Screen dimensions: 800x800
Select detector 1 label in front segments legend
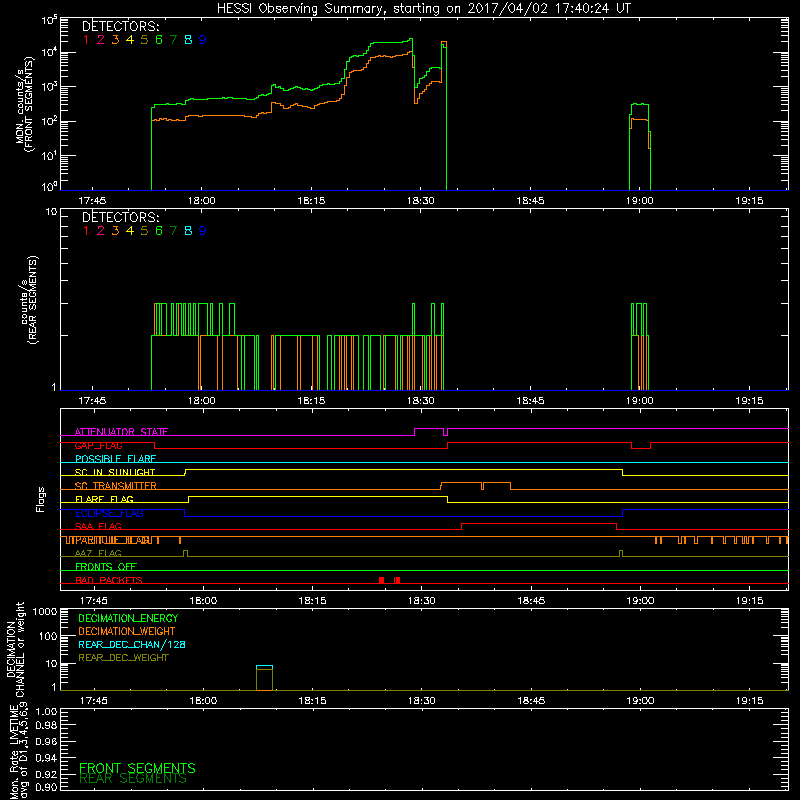(86, 40)
